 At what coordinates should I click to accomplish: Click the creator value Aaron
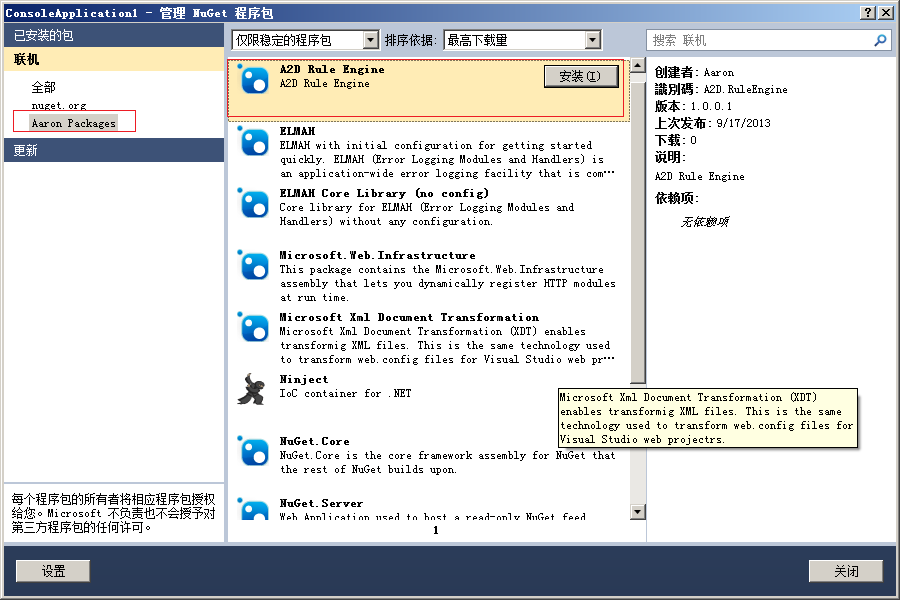tap(719, 73)
